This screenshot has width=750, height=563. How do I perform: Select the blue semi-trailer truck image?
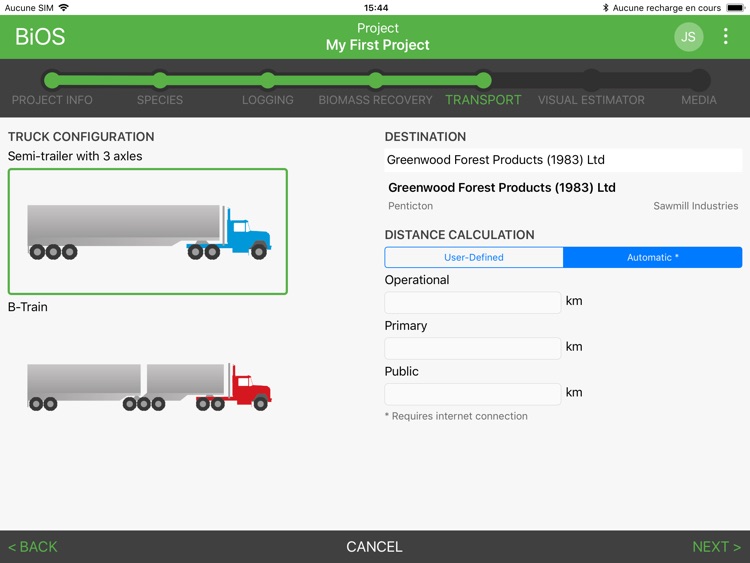(x=148, y=232)
